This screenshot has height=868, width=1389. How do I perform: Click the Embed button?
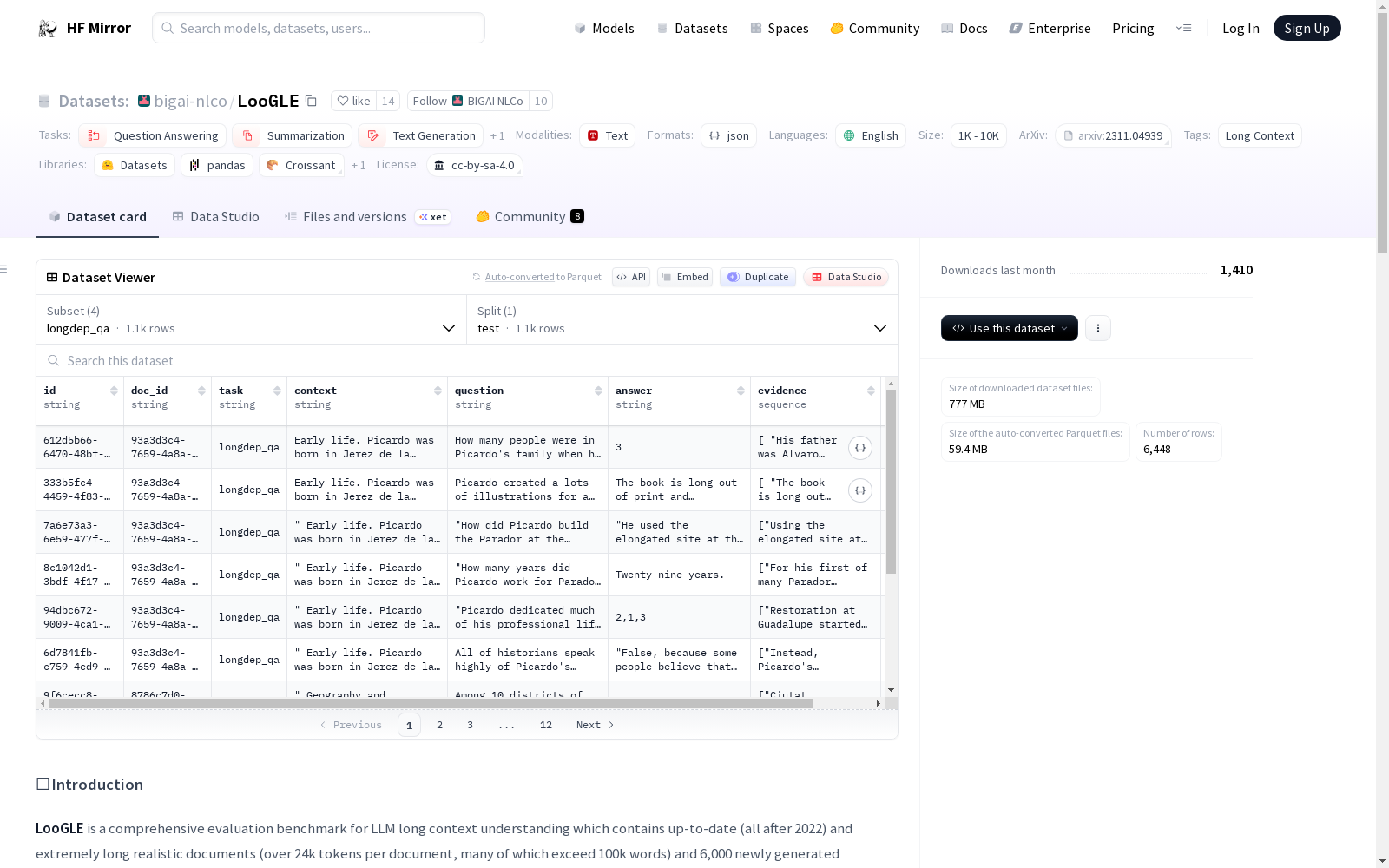coord(685,277)
